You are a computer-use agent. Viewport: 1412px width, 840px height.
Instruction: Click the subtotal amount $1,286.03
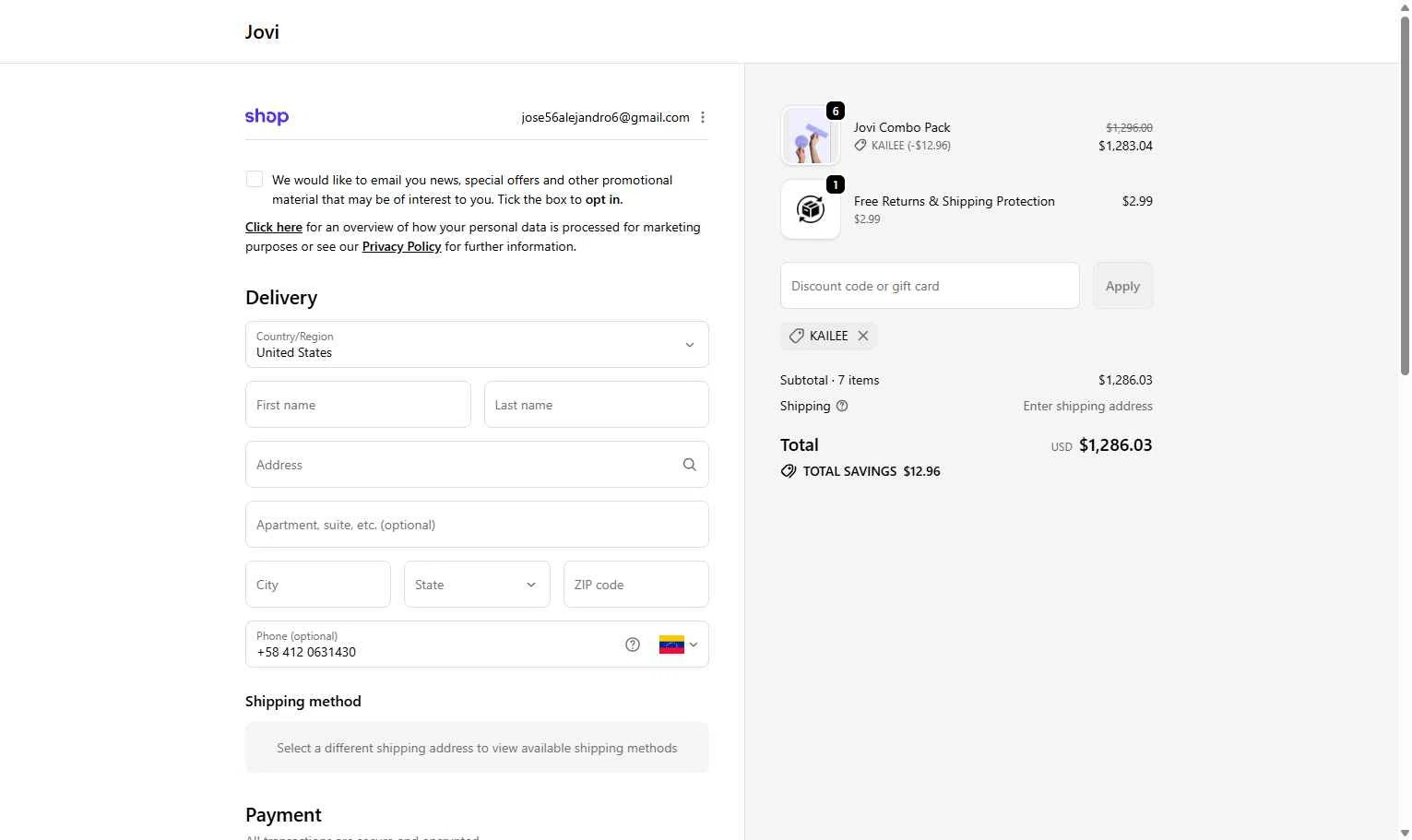point(1125,380)
